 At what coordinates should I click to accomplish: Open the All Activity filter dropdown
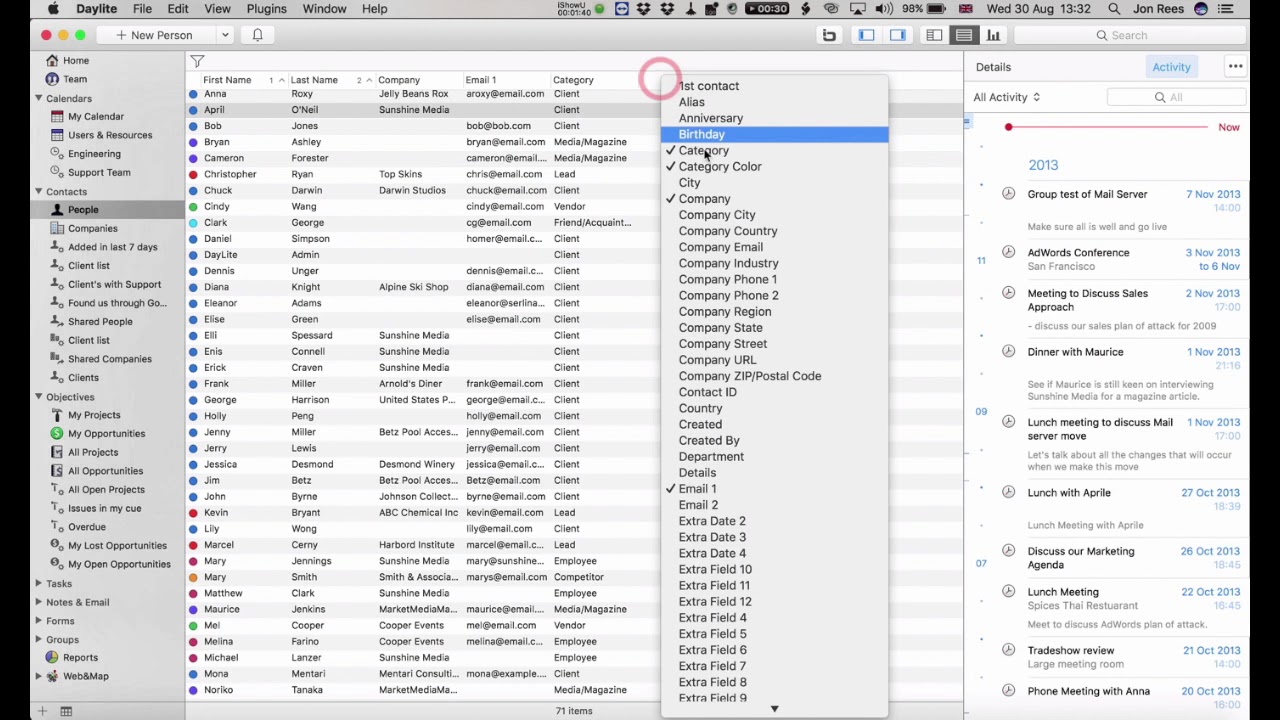[1007, 97]
